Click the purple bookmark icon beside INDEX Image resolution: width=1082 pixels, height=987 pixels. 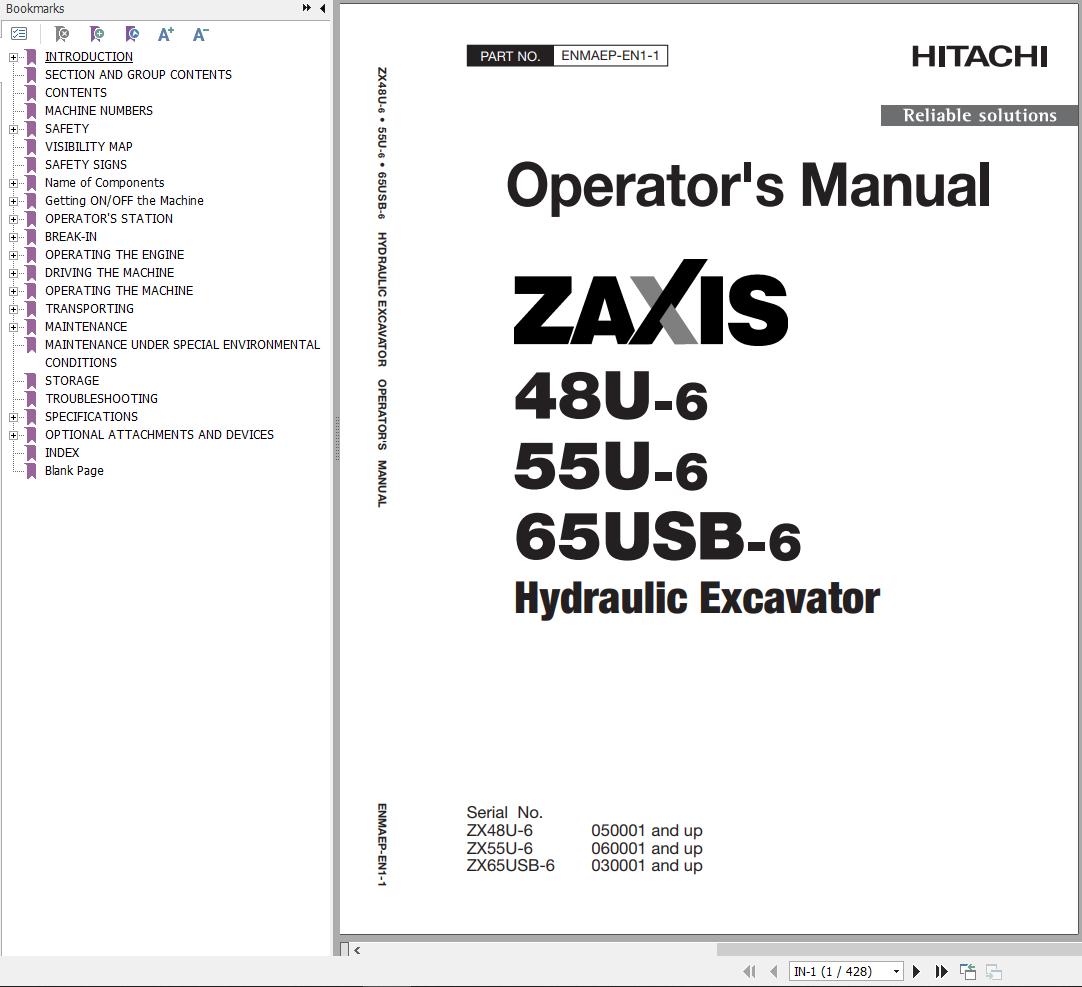[x=31, y=452]
